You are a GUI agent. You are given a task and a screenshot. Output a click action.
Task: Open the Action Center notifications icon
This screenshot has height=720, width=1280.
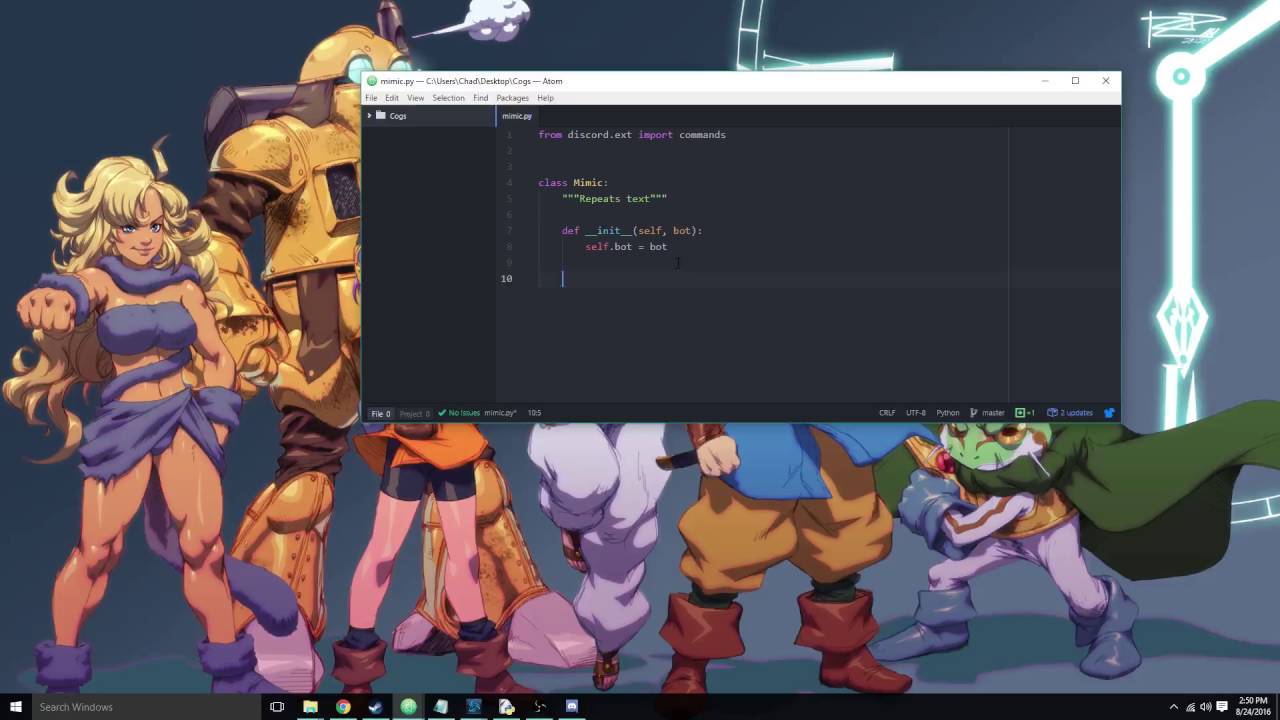1222,707
